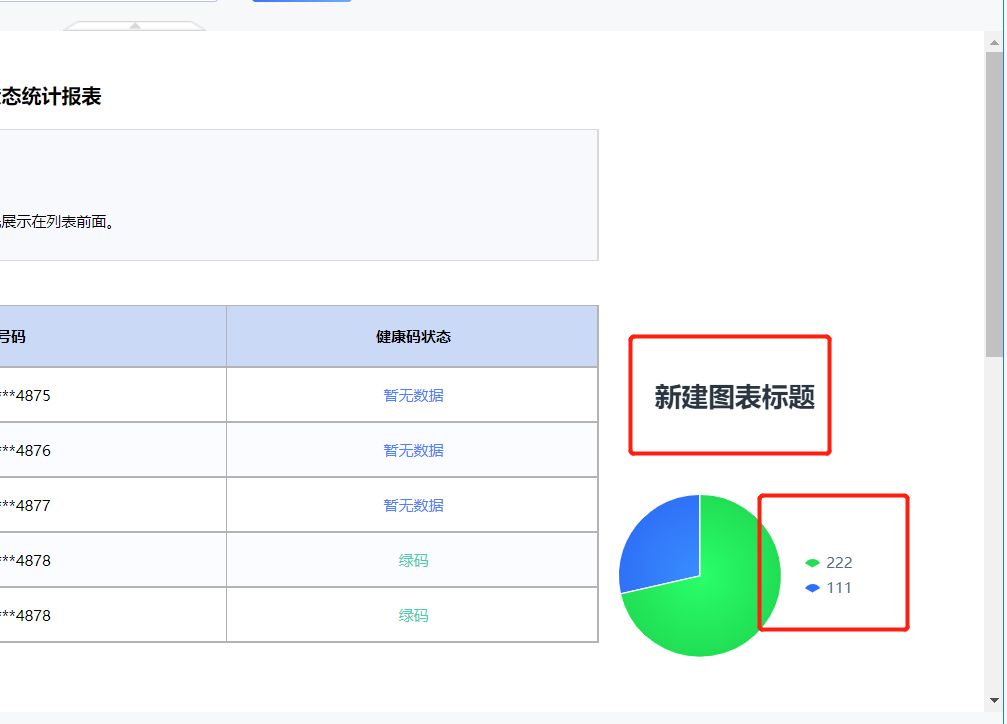Click the scrollbar down arrow
Viewport: 1007px width, 724px height.
(x=994, y=700)
